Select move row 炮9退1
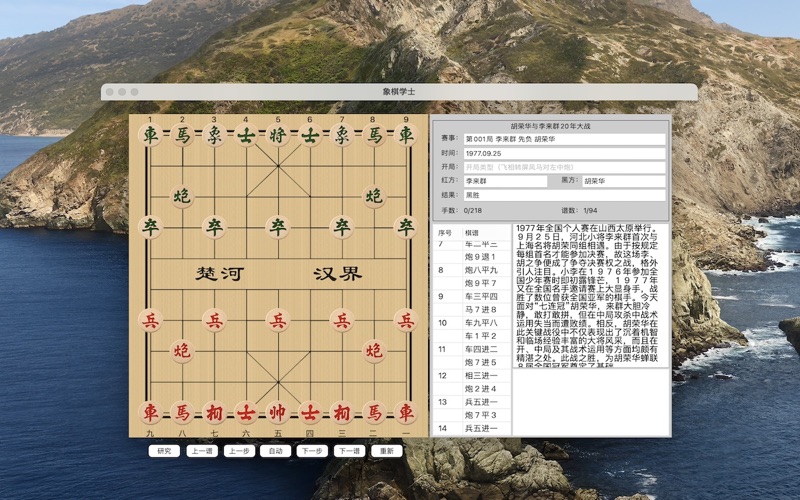Viewport: 800px width, 500px height. pyautogui.click(x=472, y=257)
